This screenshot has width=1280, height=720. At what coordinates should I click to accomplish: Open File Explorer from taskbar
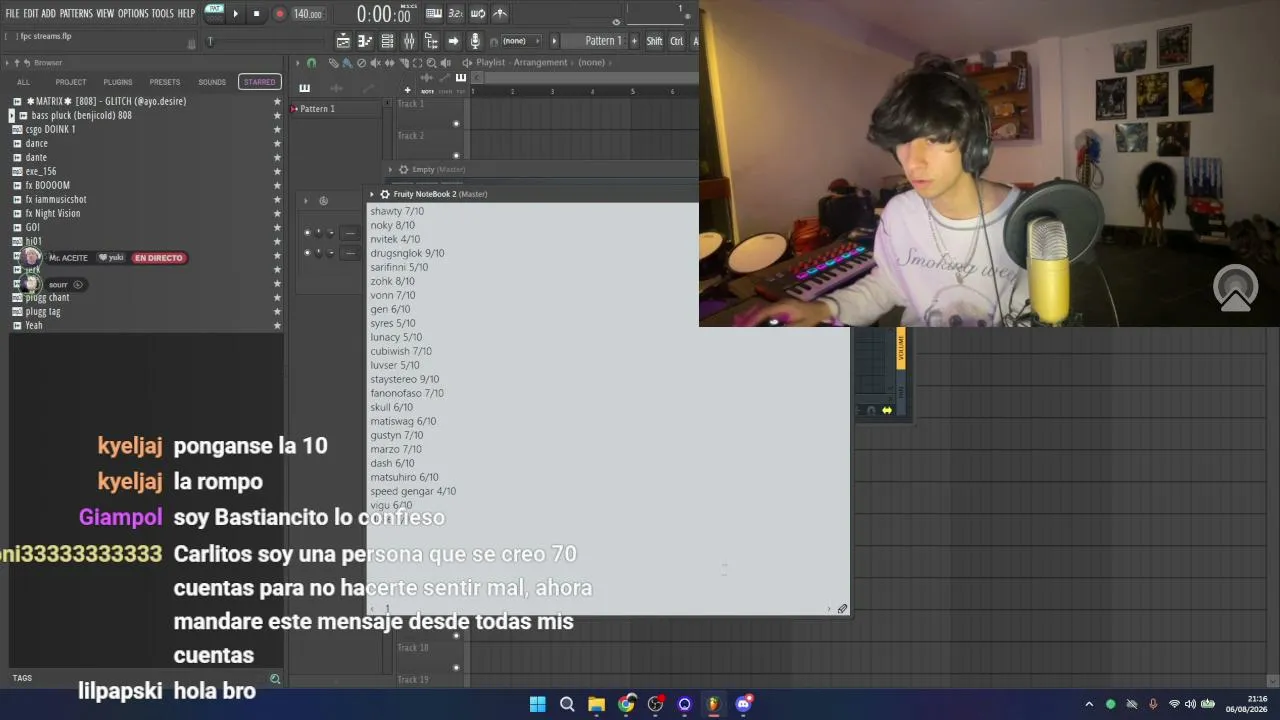[596, 704]
